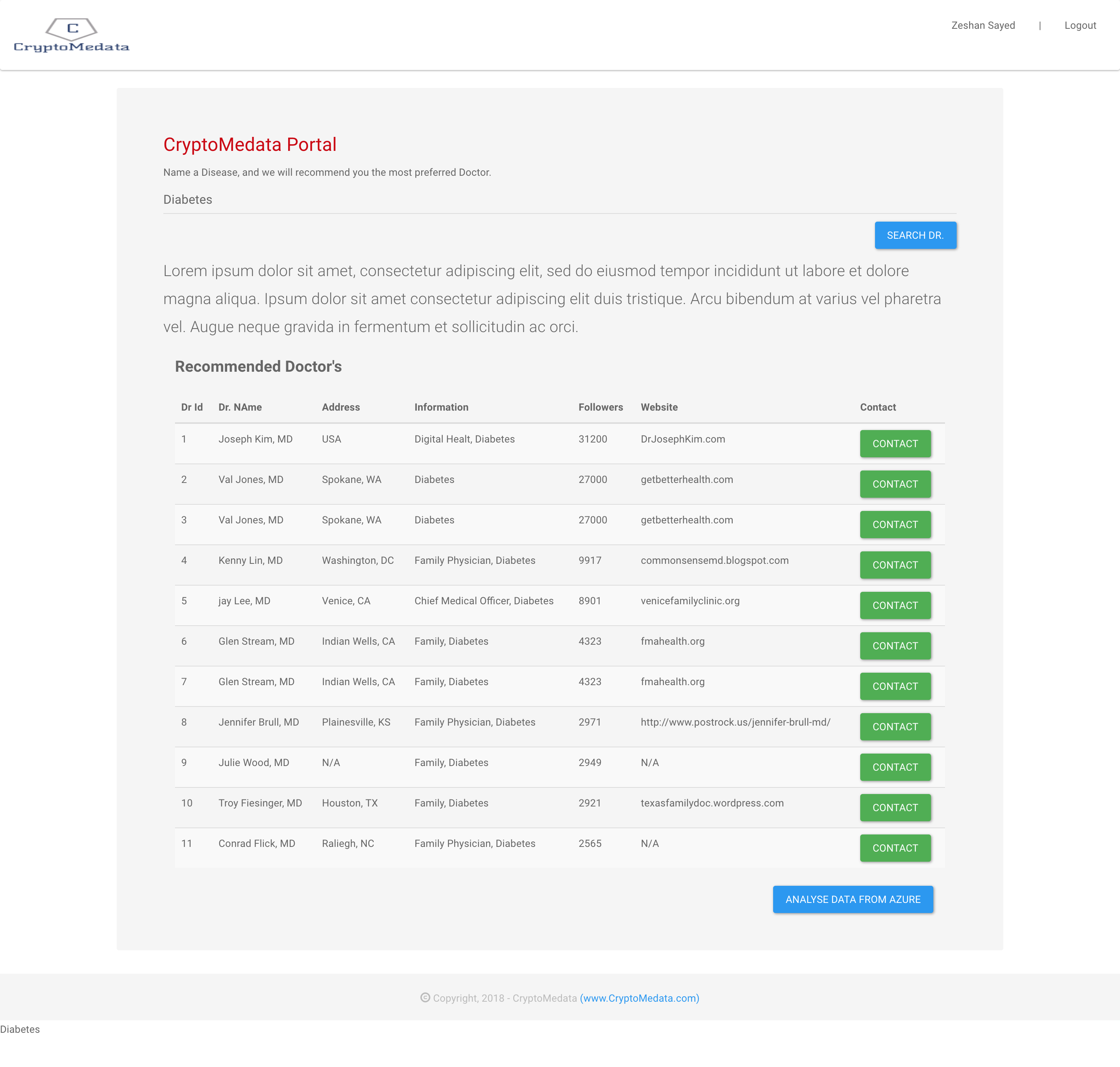
Task: Contact Conrad Flick, MD
Action: tap(895, 848)
